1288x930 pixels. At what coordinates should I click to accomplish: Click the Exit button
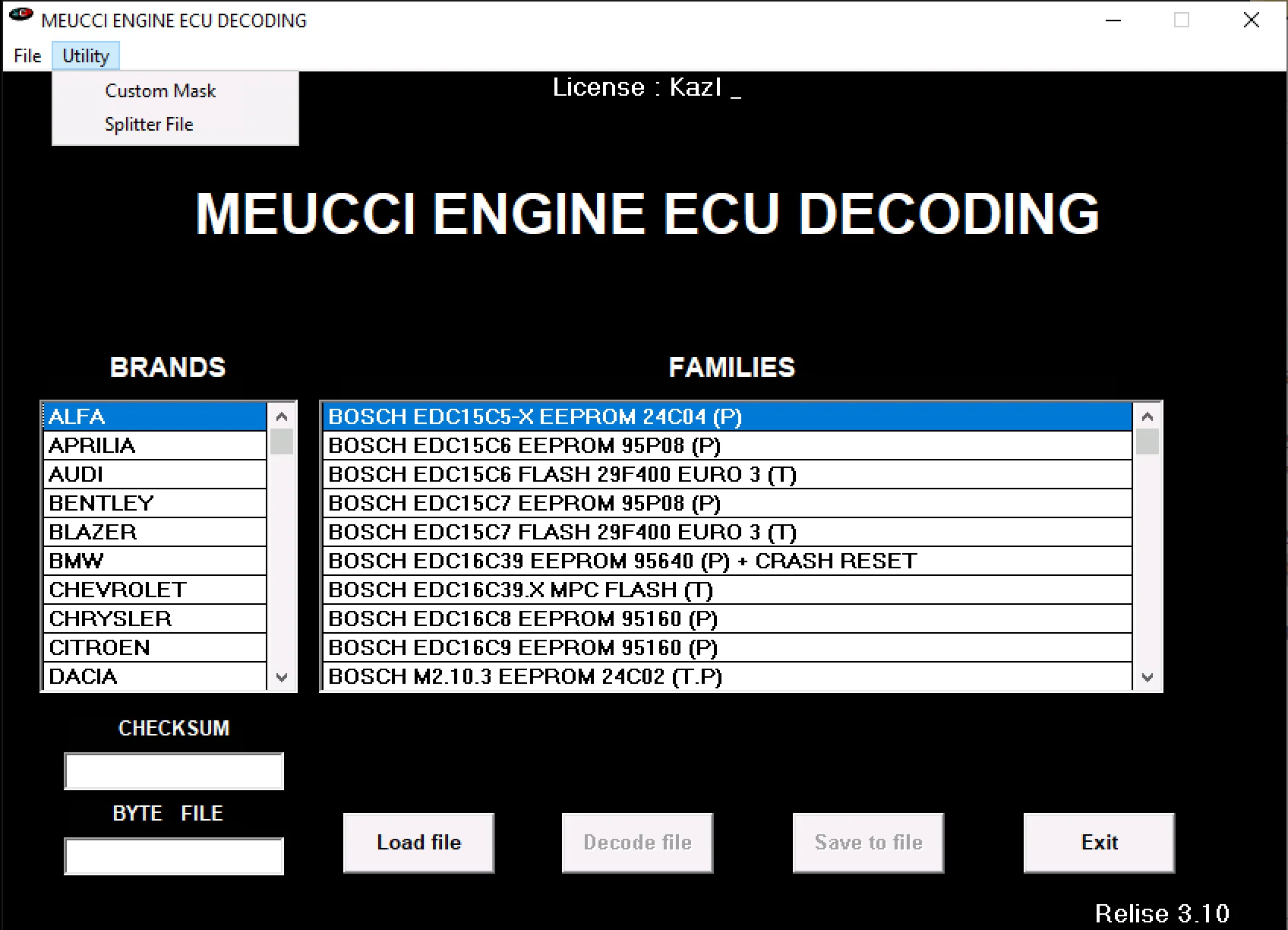click(x=1099, y=843)
